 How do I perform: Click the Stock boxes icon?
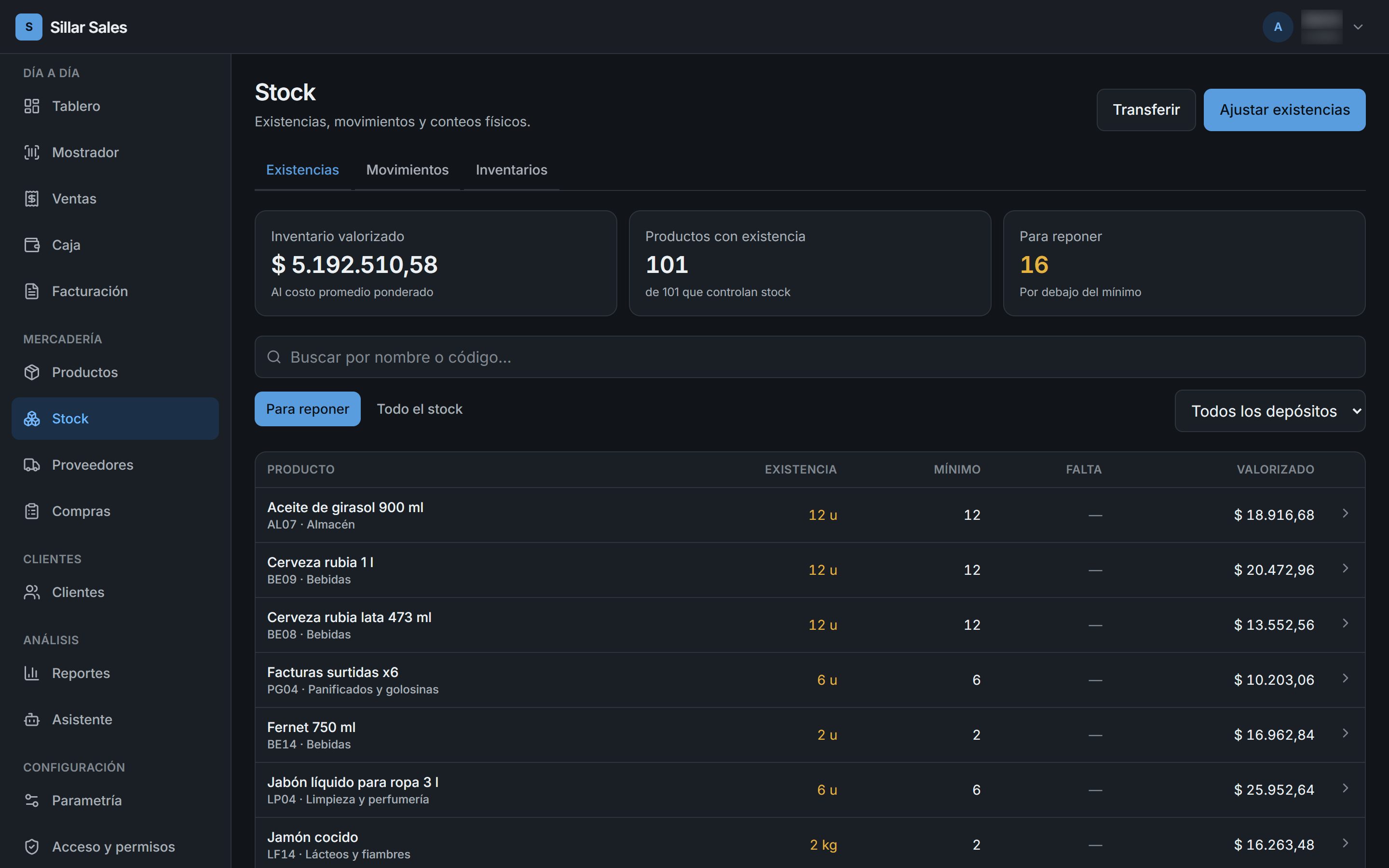(31, 419)
